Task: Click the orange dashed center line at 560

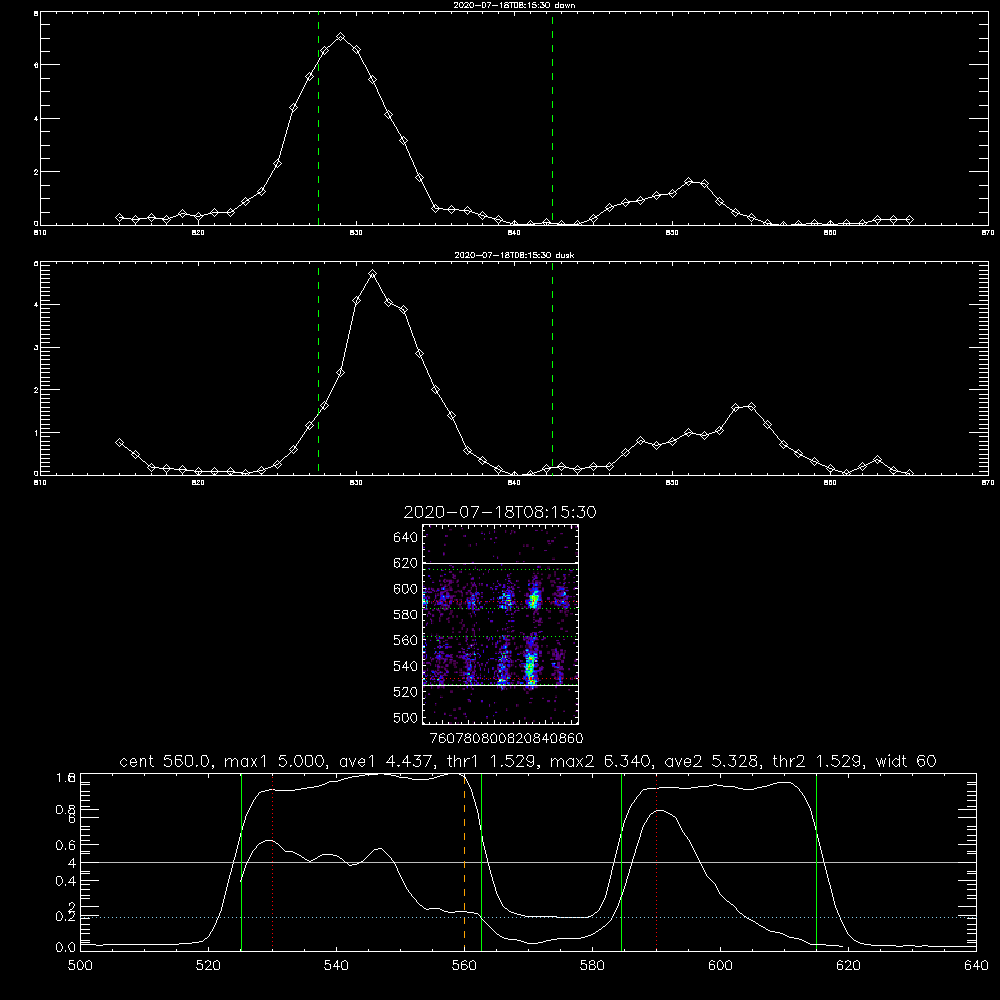Action: click(x=464, y=862)
